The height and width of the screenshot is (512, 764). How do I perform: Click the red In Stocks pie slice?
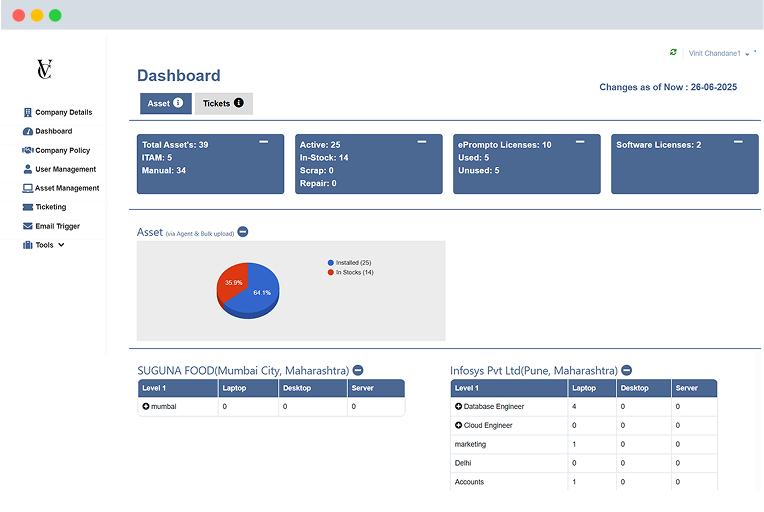click(x=233, y=282)
